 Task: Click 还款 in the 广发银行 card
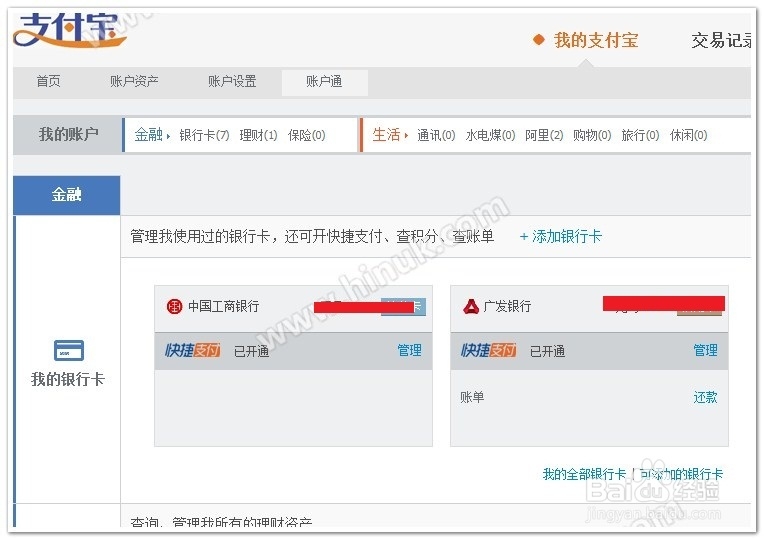pos(706,397)
